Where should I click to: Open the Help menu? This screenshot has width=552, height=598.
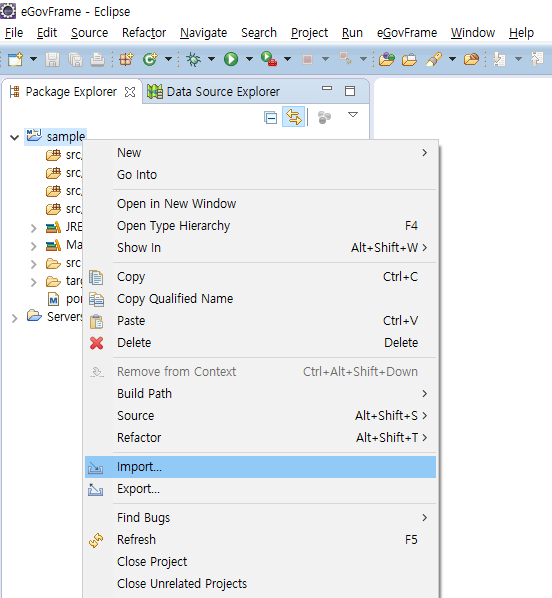point(521,33)
